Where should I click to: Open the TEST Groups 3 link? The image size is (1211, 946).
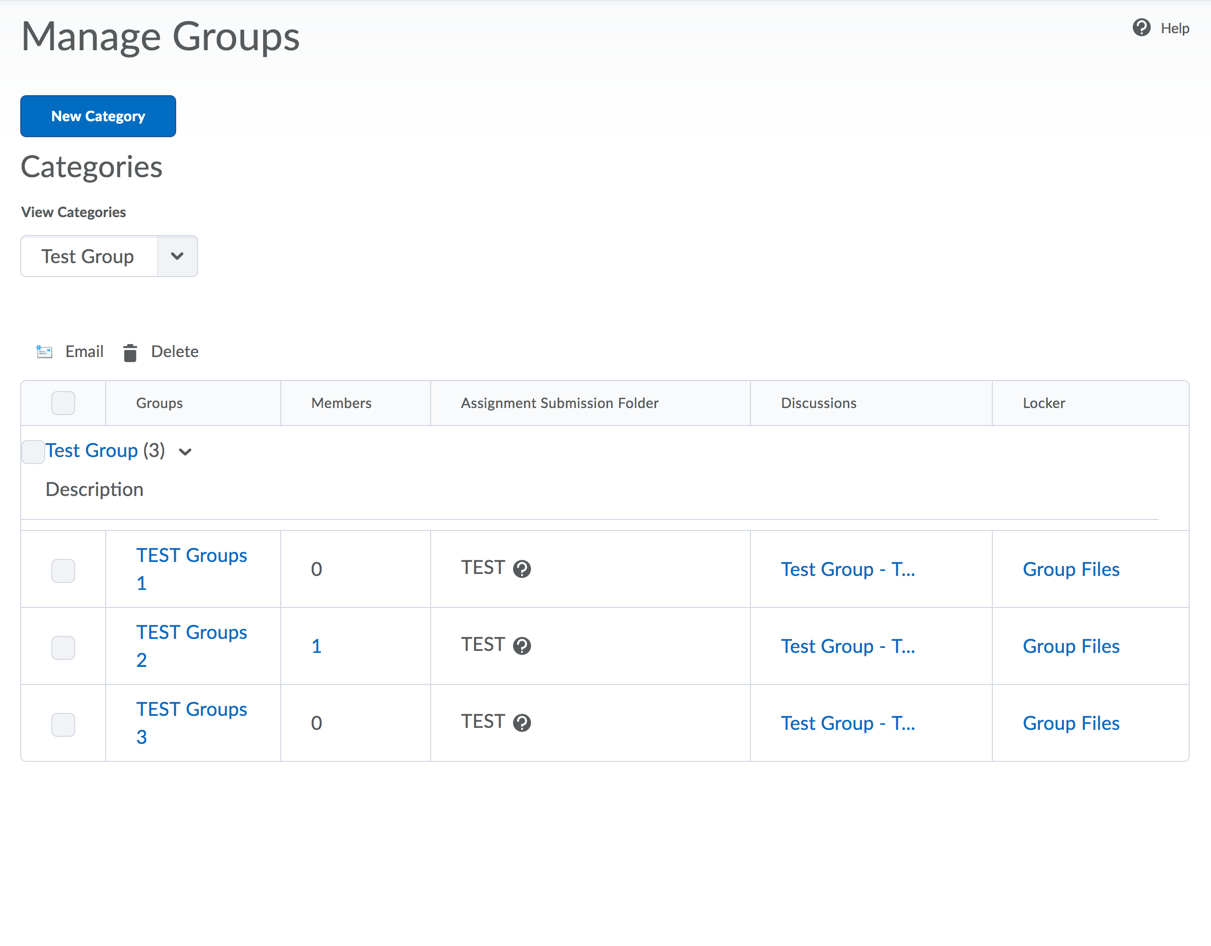191,723
